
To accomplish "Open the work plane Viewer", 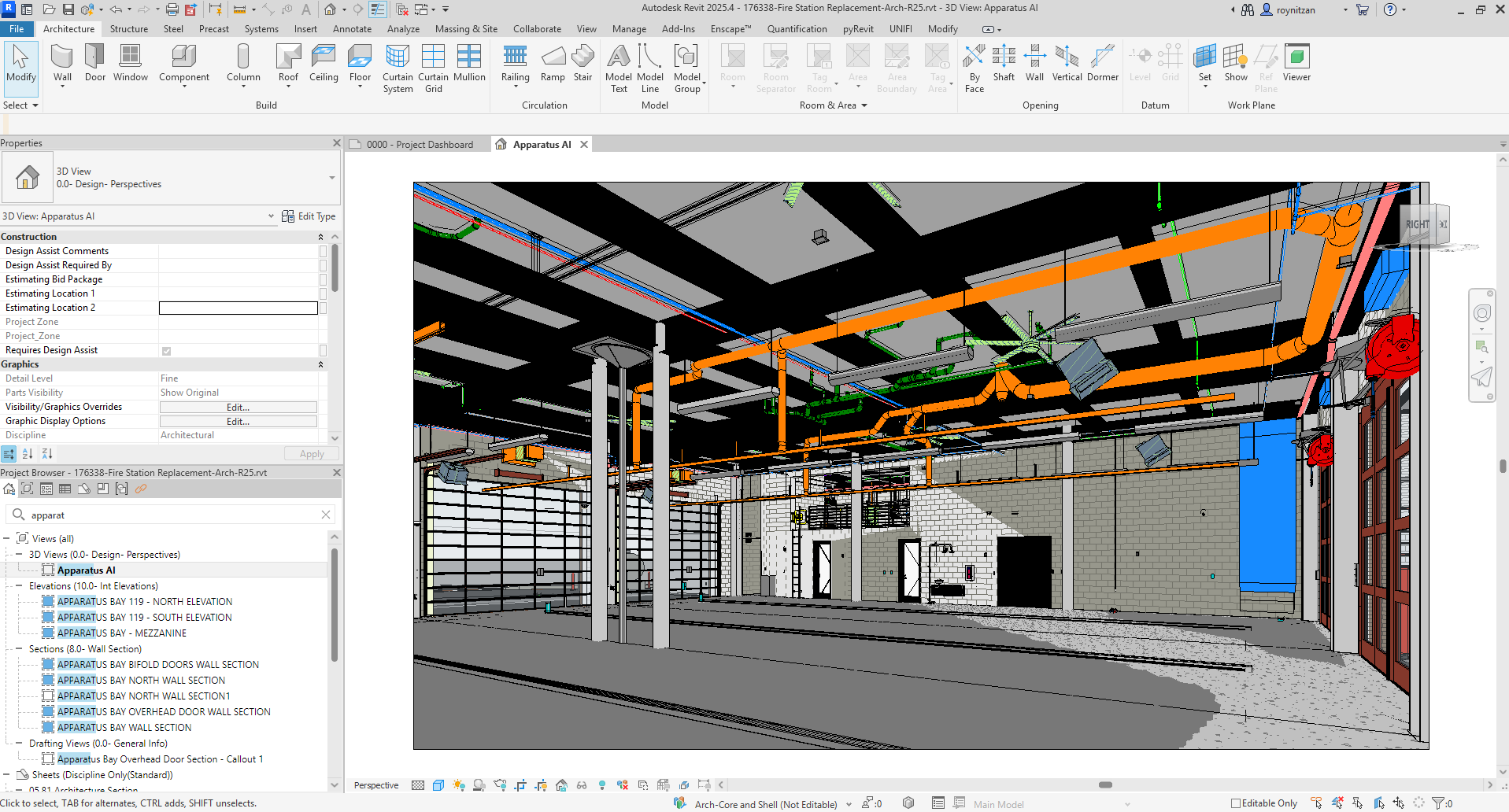I will (x=1296, y=64).
